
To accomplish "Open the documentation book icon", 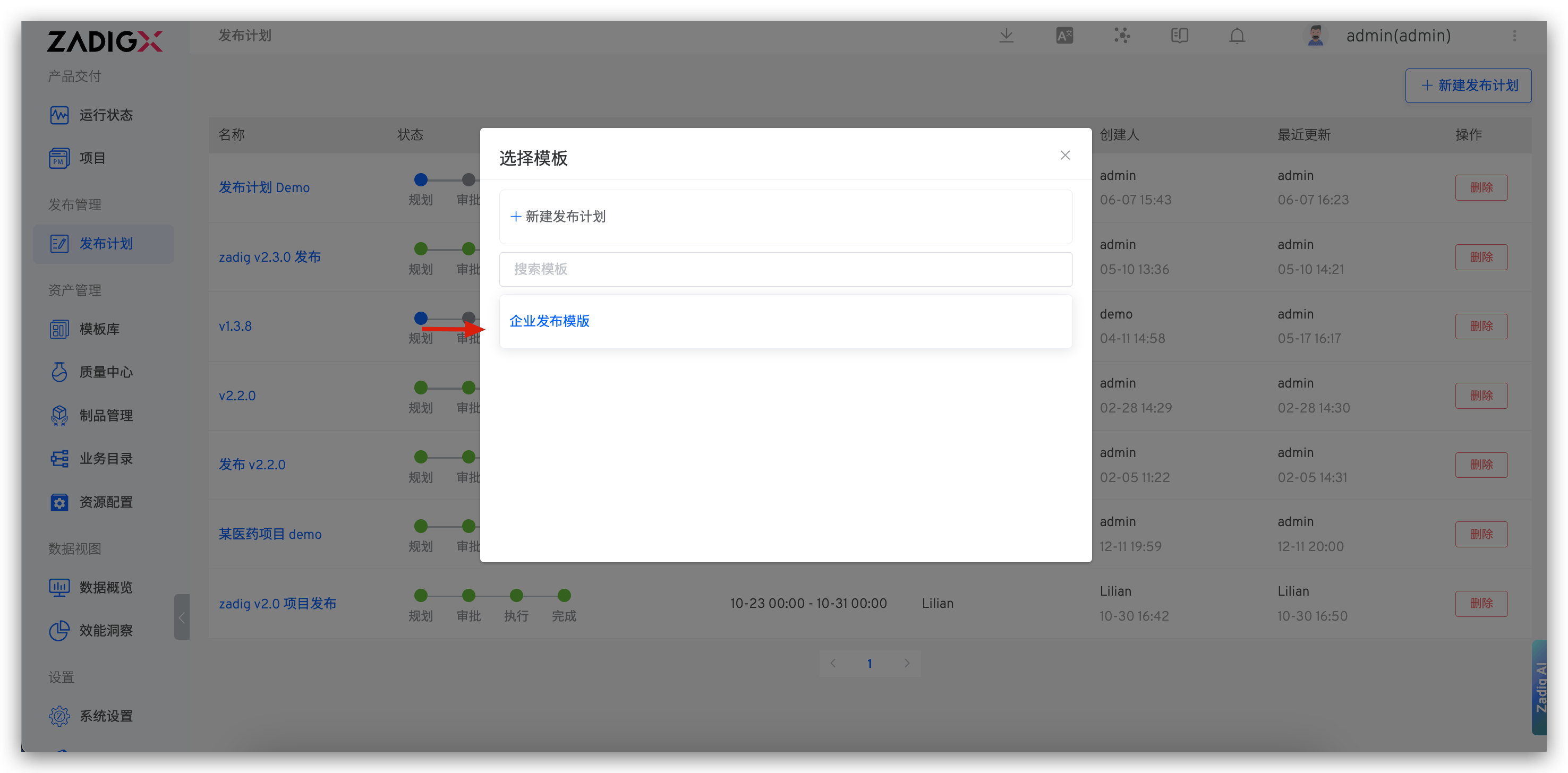I will pyautogui.click(x=1180, y=36).
